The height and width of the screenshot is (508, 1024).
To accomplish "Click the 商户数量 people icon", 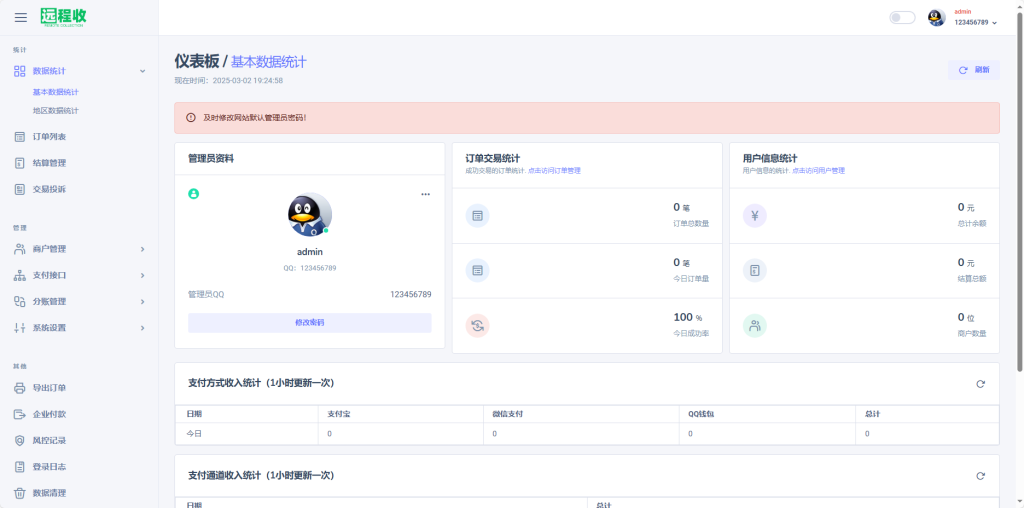I will click(x=755, y=326).
